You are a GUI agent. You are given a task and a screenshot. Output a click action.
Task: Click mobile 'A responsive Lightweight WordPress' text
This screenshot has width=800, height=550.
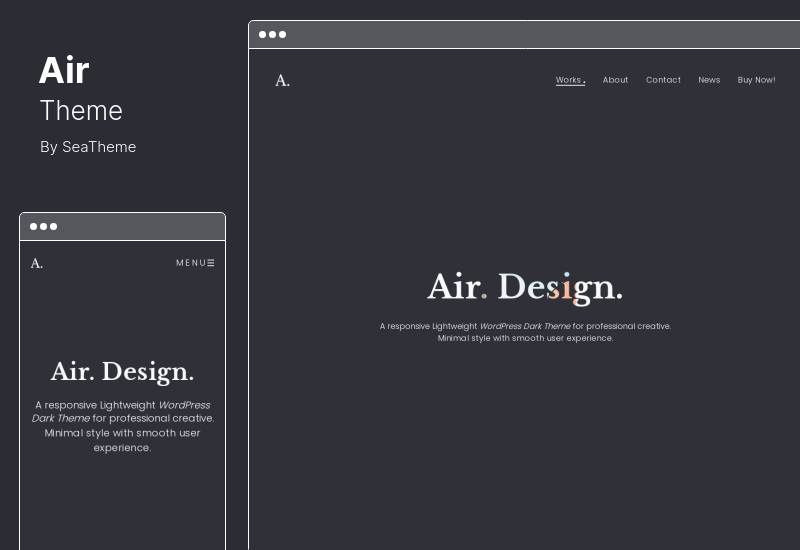122,405
